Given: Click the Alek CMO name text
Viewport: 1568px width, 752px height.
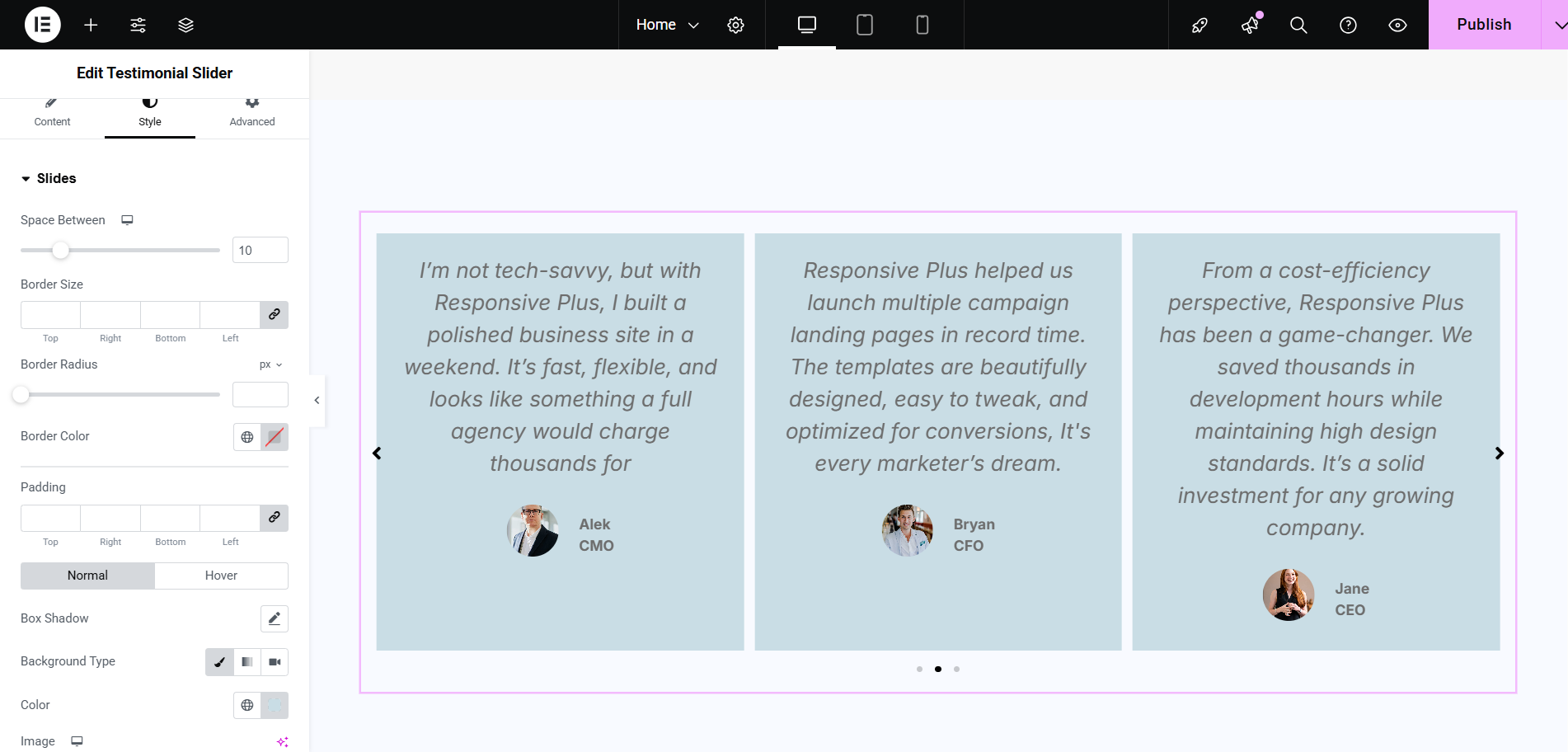Looking at the screenshot, I should pos(596,535).
